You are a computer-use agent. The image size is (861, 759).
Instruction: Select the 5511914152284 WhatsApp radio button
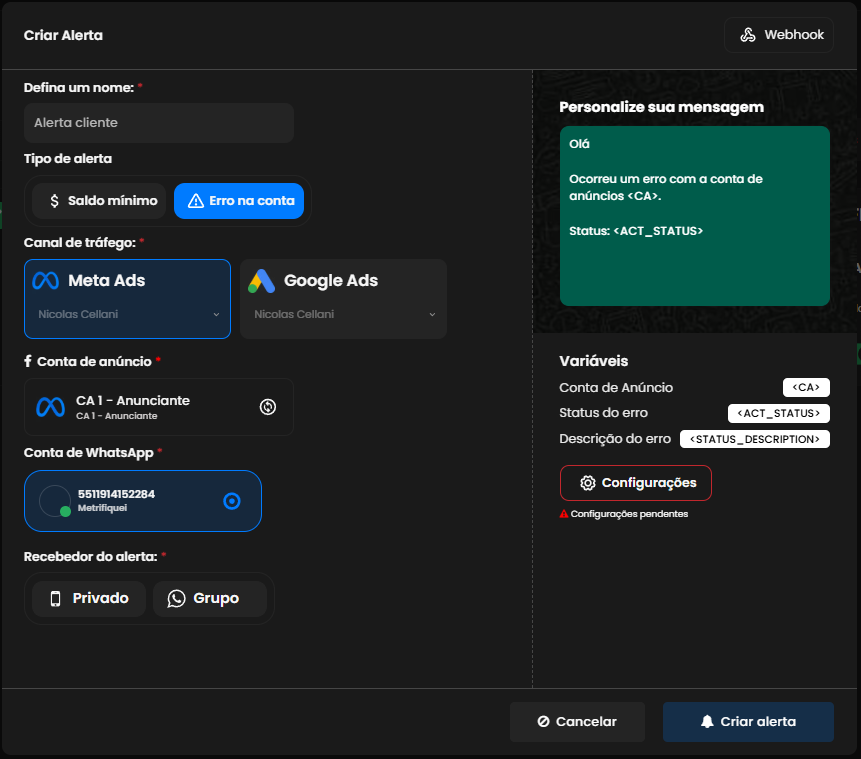(232, 501)
